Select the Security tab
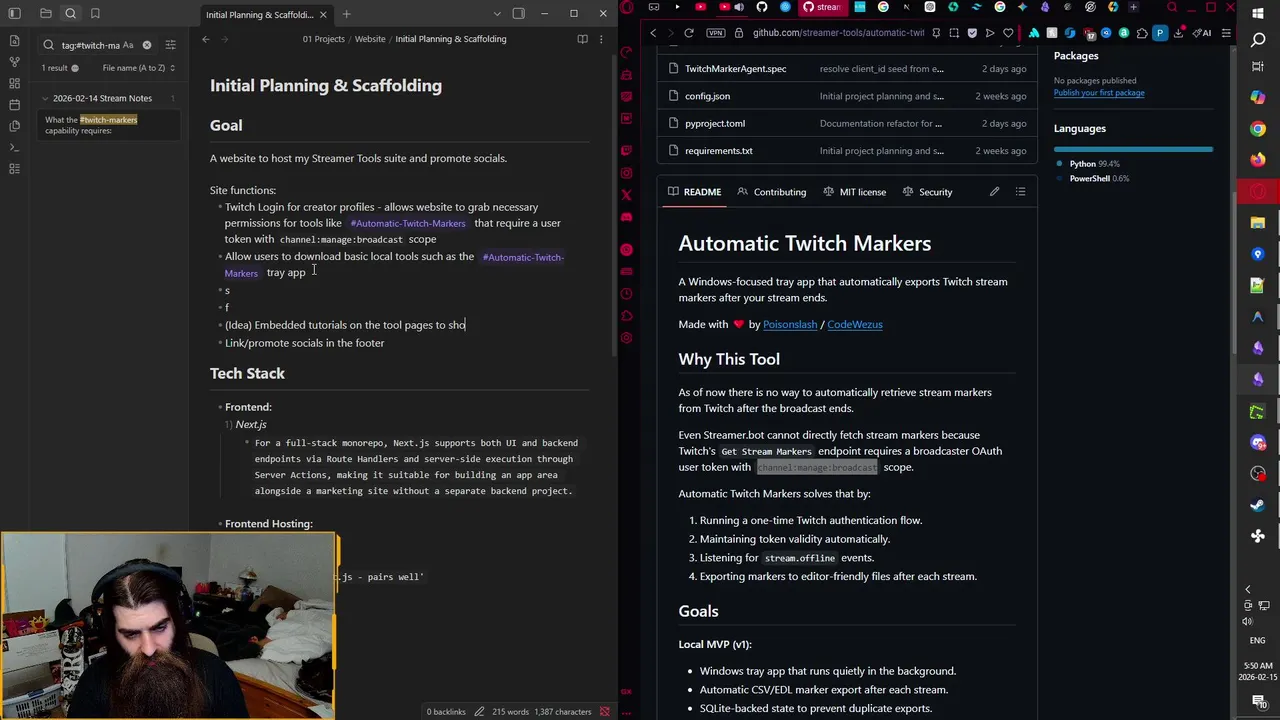The width and height of the screenshot is (1280, 720). point(927,192)
